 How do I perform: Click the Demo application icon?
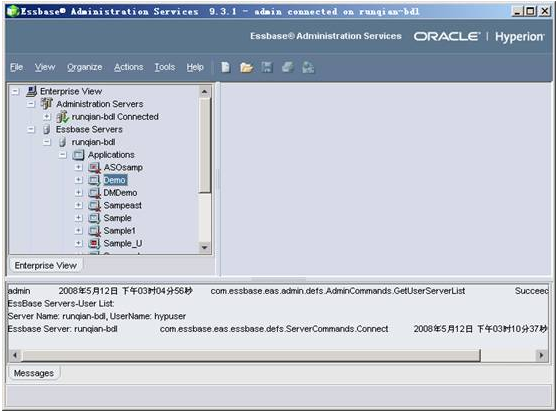[x=94, y=180]
